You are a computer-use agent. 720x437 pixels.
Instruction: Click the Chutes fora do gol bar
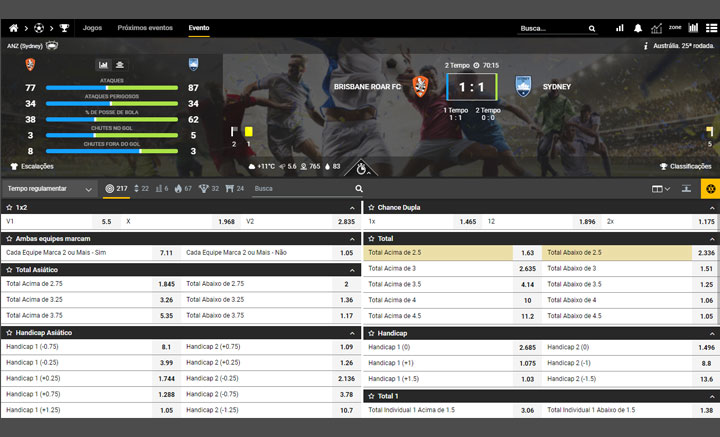click(112, 151)
